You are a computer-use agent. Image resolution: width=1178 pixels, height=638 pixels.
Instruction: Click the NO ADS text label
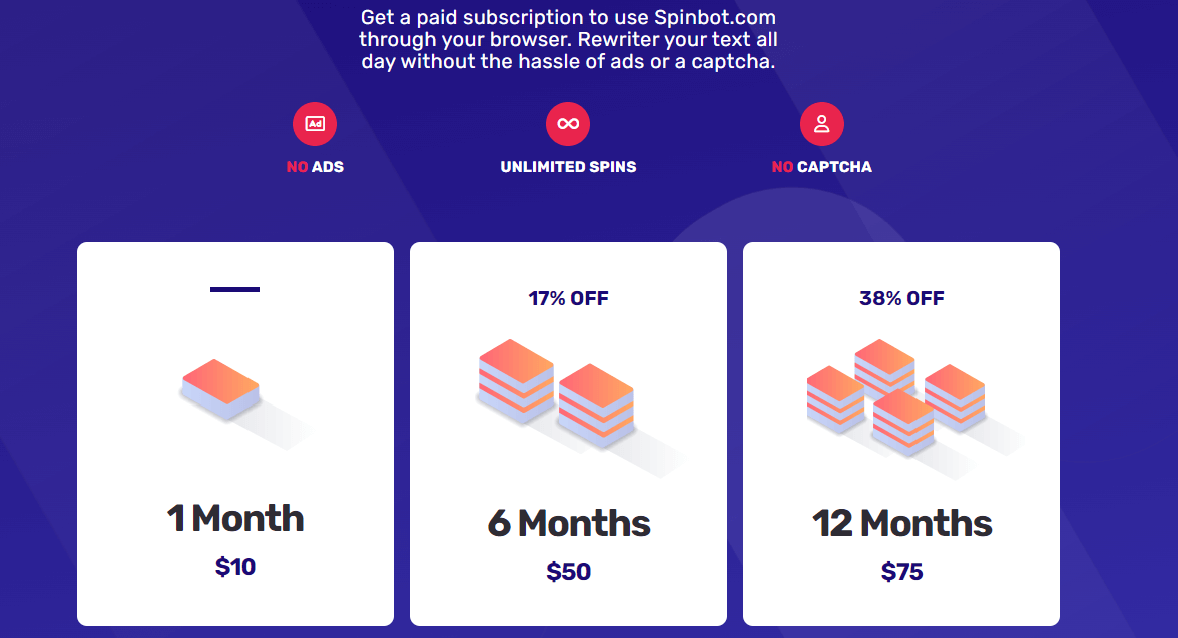(x=315, y=167)
